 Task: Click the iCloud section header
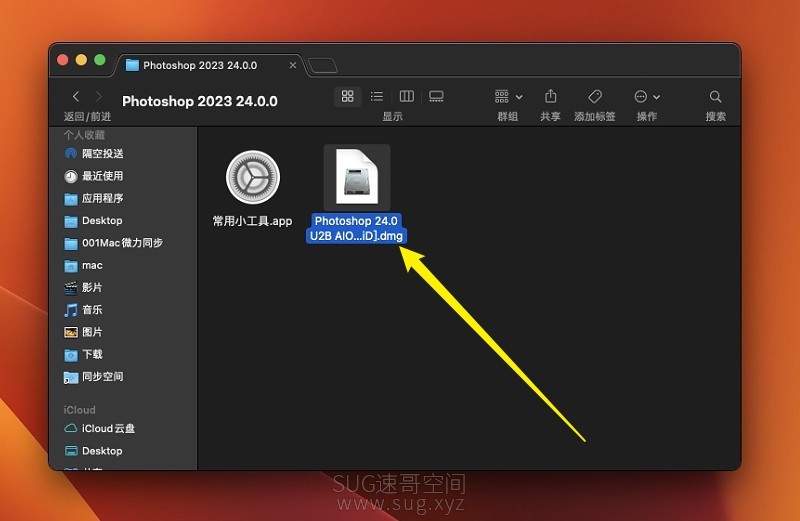[x=79, y=410]
